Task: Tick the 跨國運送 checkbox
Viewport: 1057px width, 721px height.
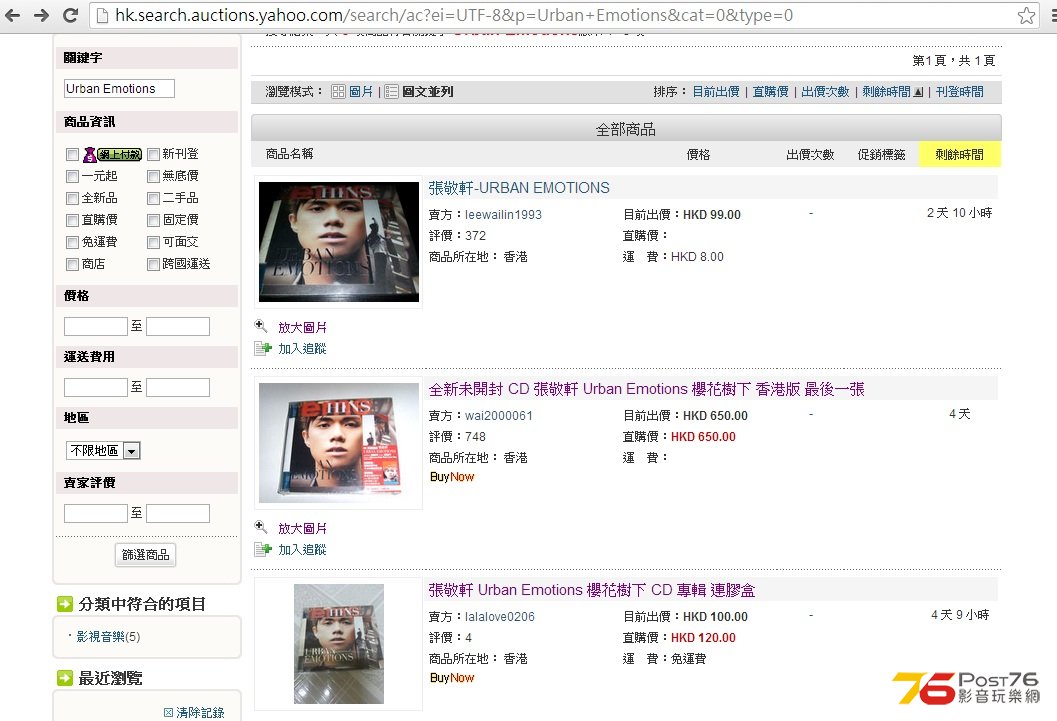Action: [x=154, y=264]
